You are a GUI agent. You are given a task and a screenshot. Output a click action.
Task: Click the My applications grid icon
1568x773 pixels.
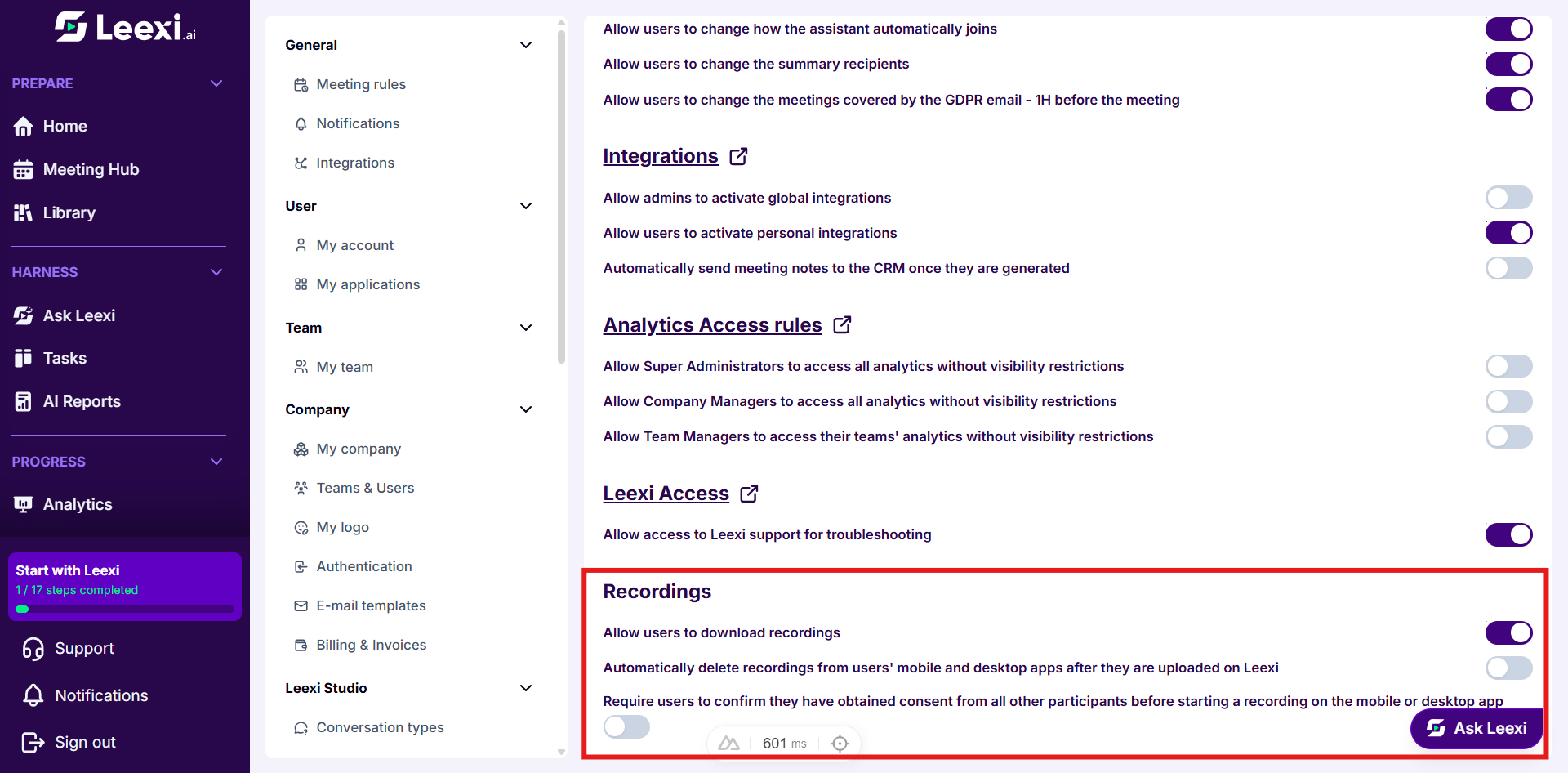click(x=301, y=284)
